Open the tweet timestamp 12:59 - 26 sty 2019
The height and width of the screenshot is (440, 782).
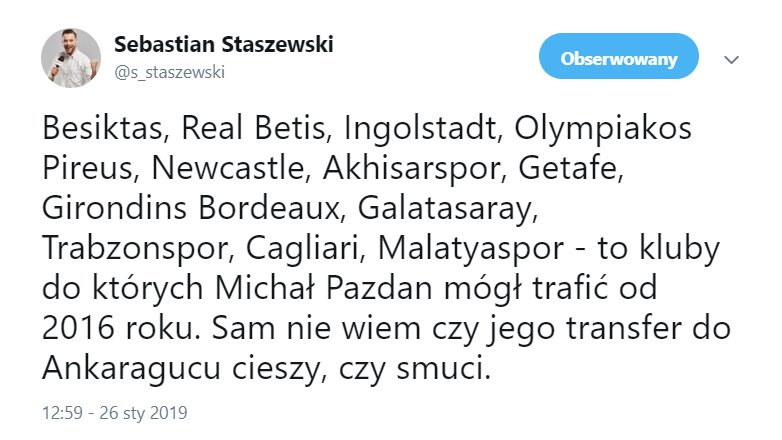[115, 412]
